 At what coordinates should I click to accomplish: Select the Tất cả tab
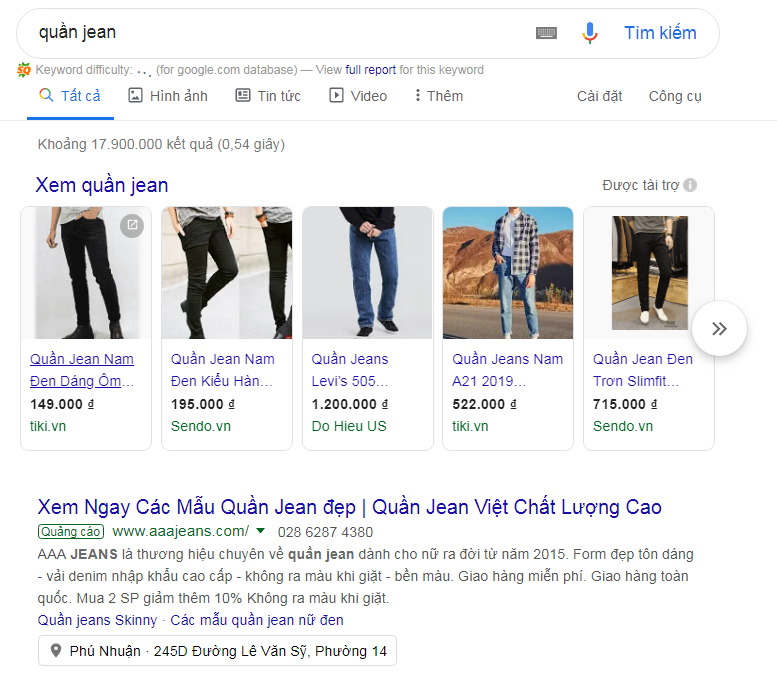(70, 96)
